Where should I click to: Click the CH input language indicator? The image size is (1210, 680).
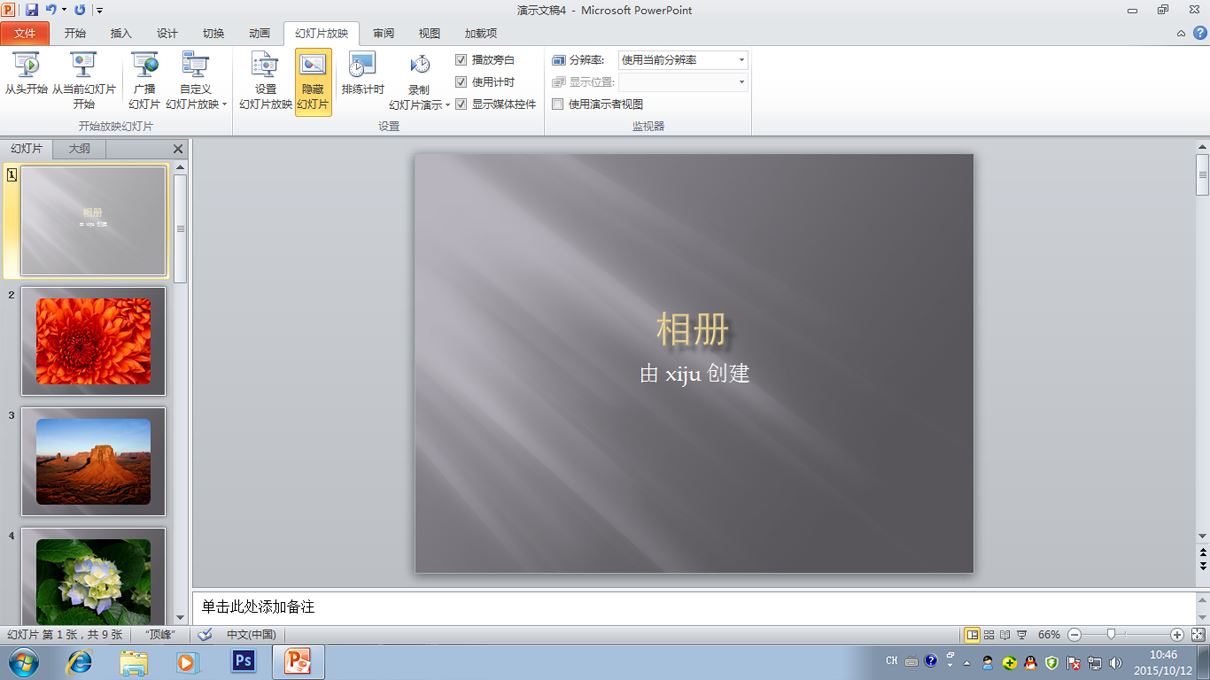point(892,661)
